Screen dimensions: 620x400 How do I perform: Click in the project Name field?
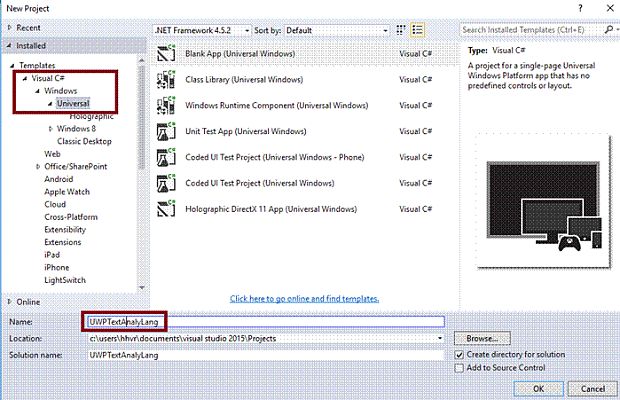266,322
